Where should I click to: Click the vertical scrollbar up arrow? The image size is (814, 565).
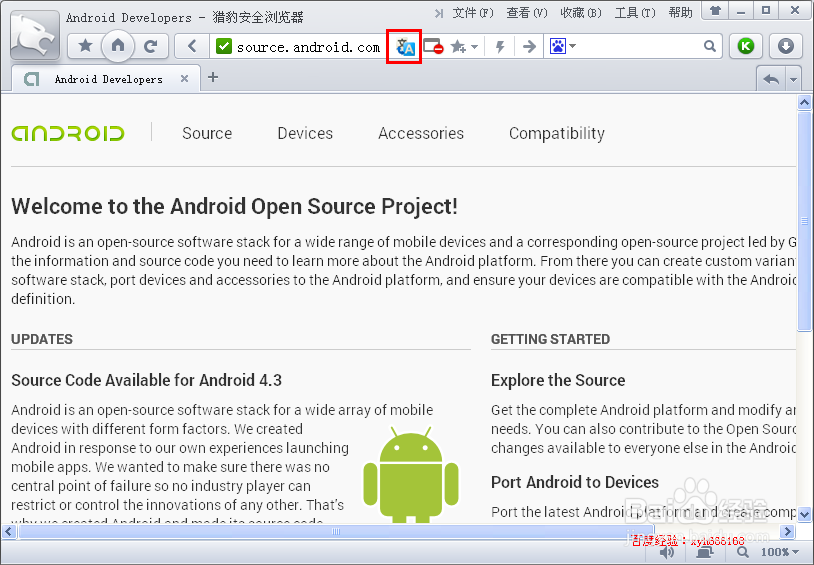tap(804, 103)
